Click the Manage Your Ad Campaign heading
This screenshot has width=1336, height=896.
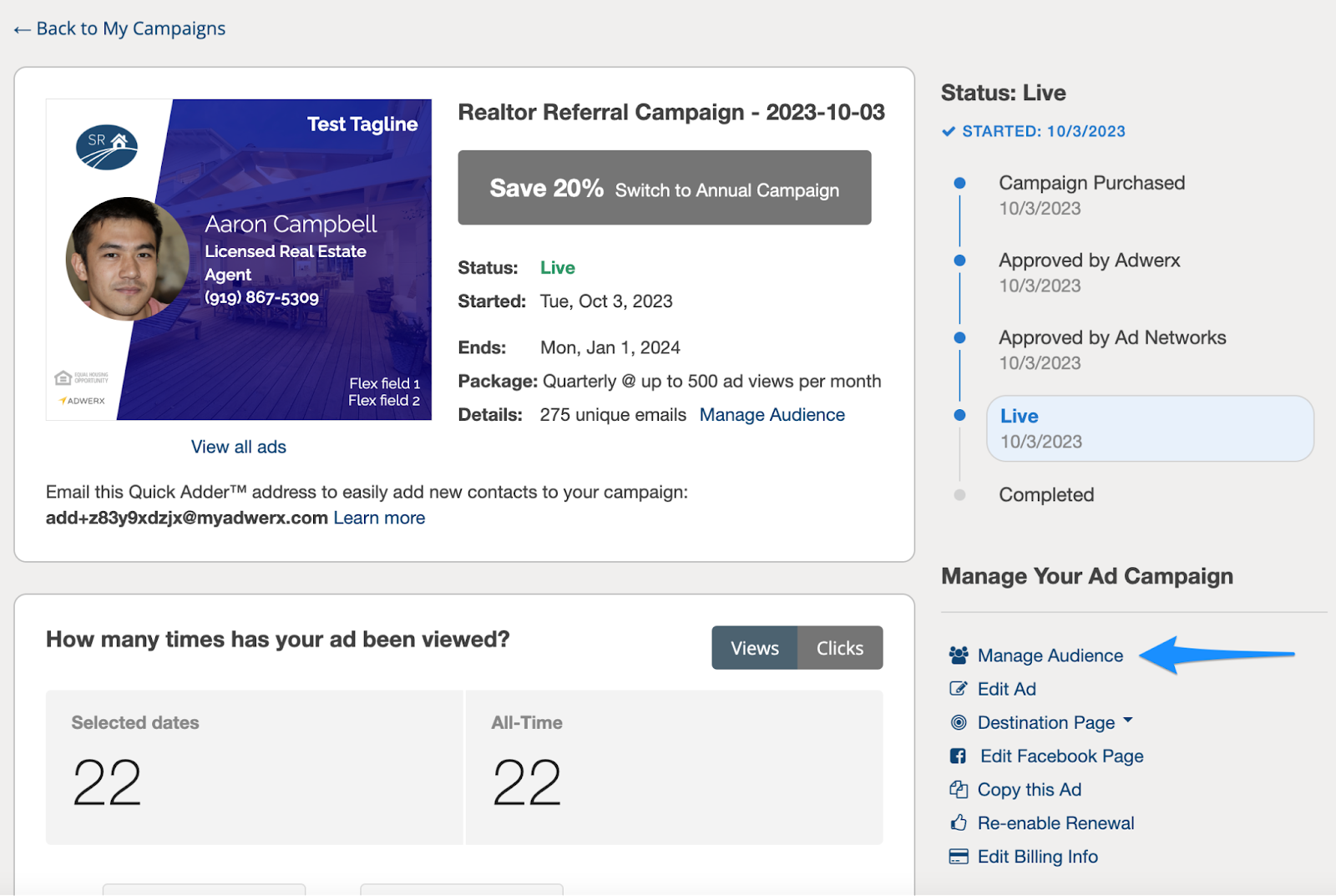click(x=1087, y=576)
